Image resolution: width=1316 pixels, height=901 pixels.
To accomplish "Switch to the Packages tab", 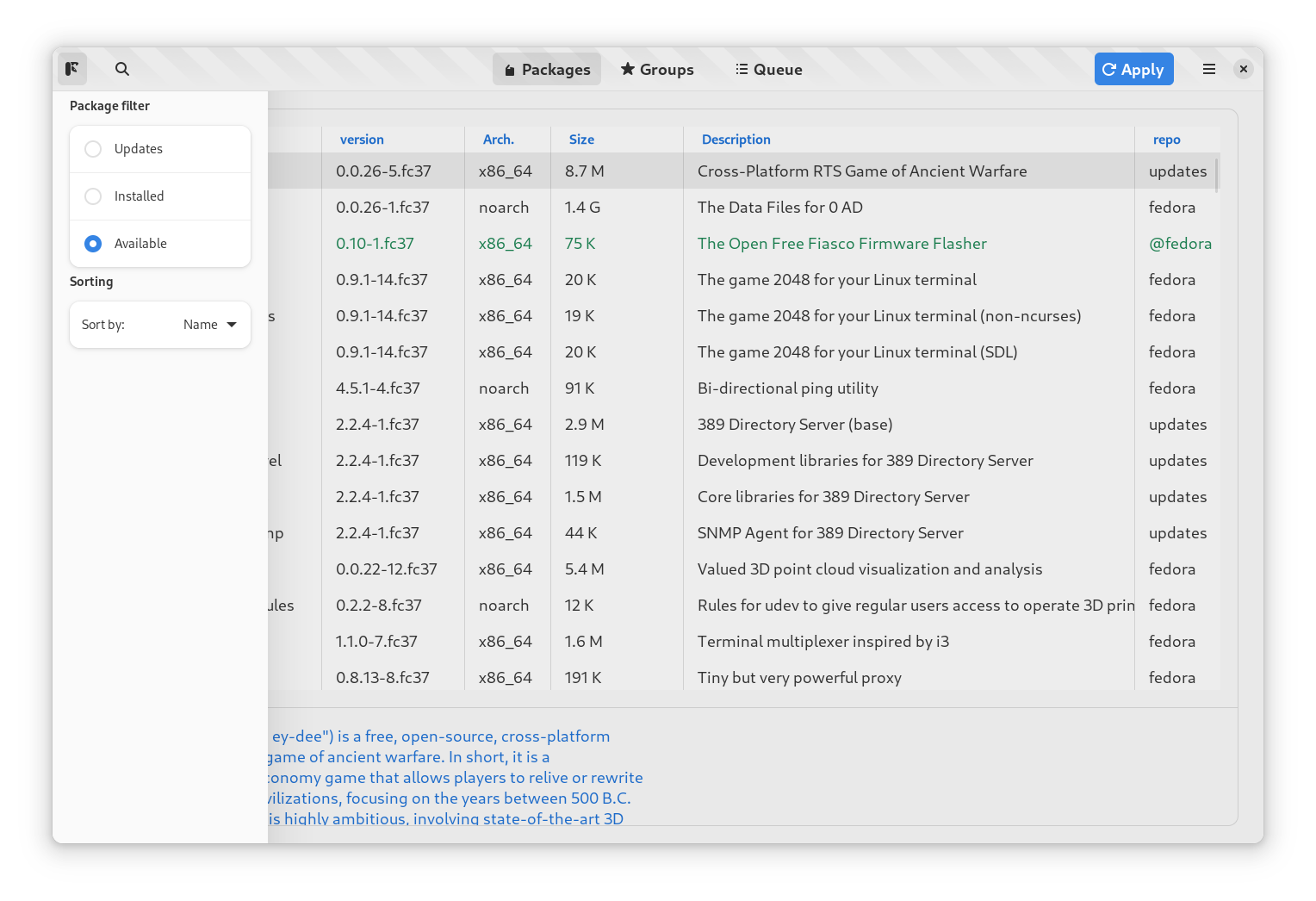I will [x=547, y=69].
